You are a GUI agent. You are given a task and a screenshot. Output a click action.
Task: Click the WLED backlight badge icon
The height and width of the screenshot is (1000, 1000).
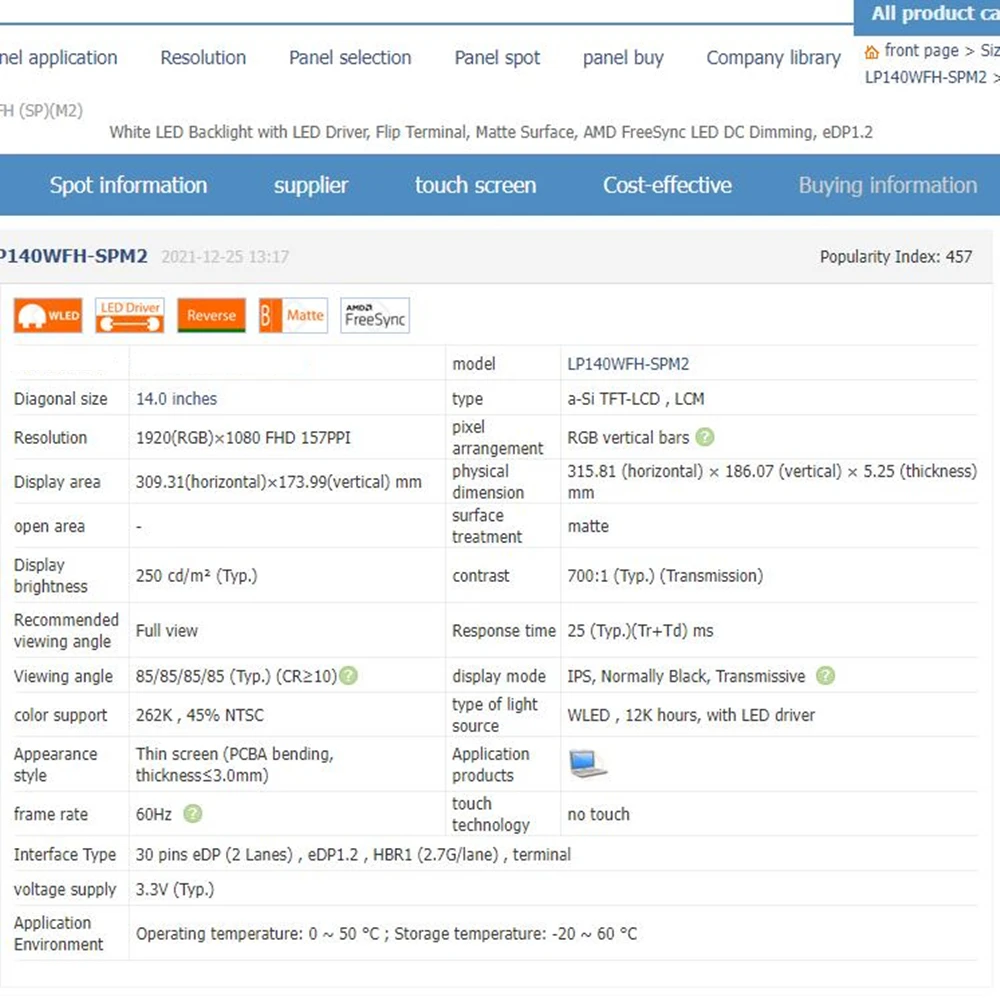coord(48,315)
